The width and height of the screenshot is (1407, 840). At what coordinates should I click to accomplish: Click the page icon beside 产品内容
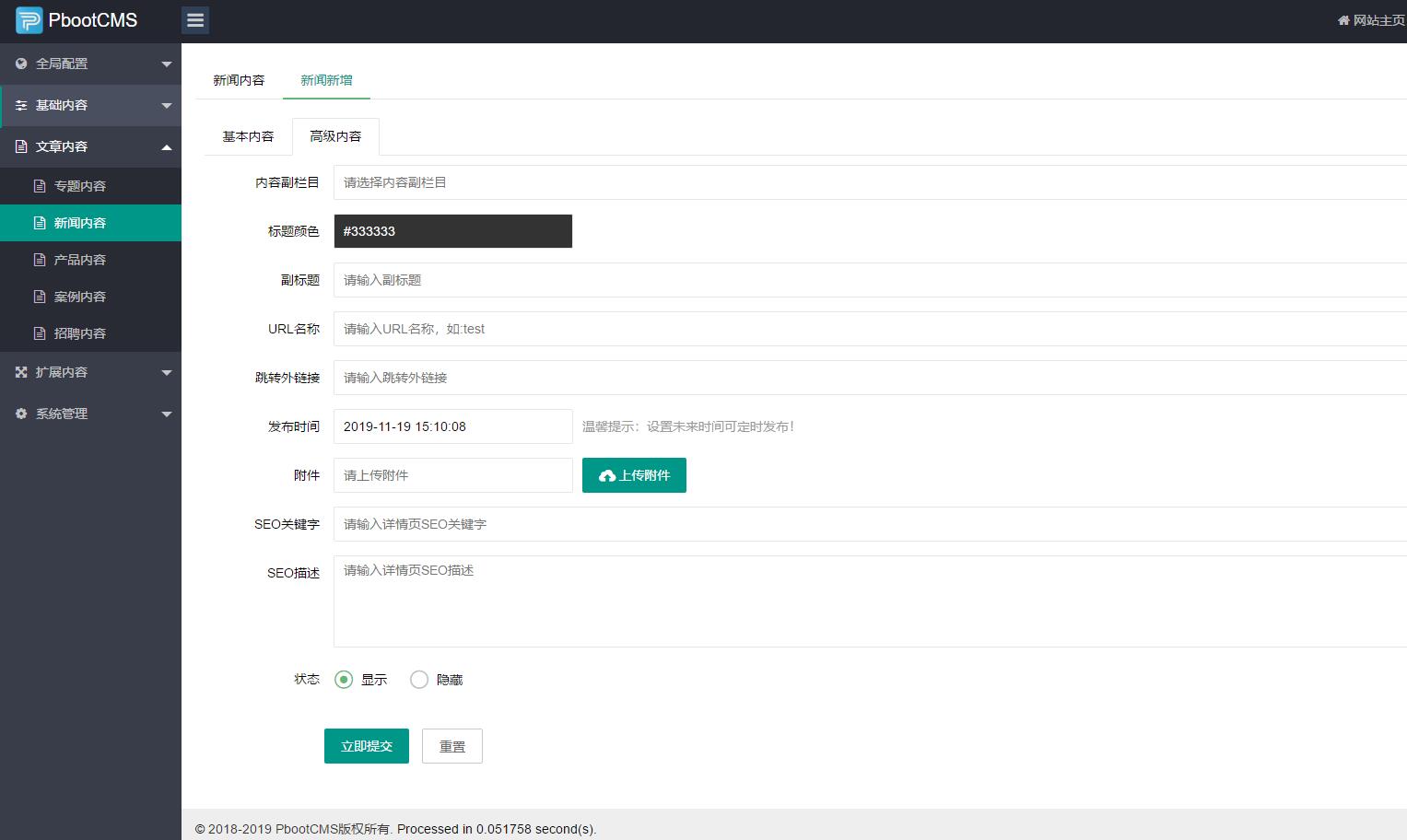(x=40, y=260)
